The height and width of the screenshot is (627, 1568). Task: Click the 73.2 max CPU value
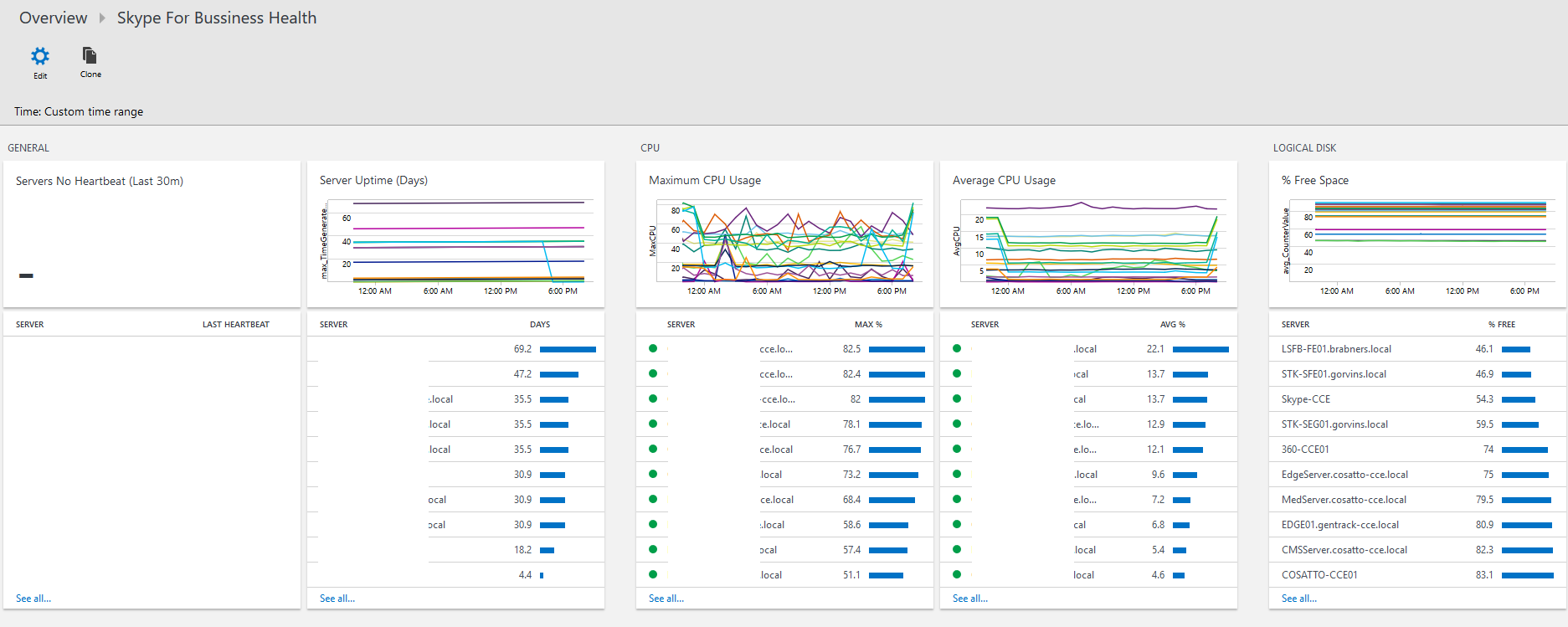tap(851, 475)
